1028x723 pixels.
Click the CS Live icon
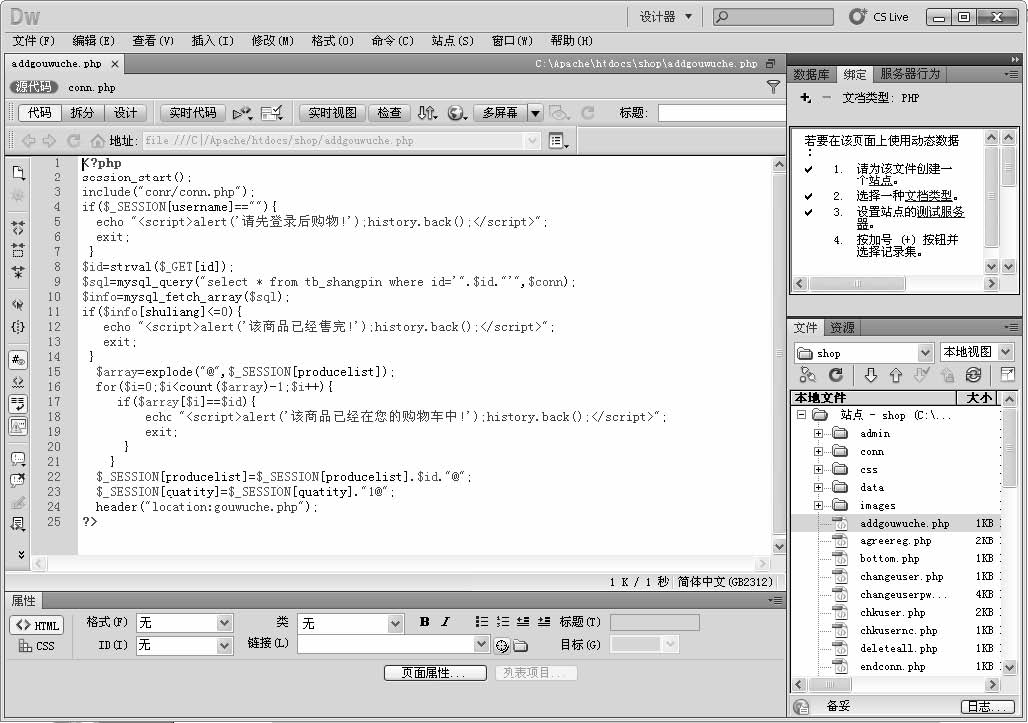(856, 17)
